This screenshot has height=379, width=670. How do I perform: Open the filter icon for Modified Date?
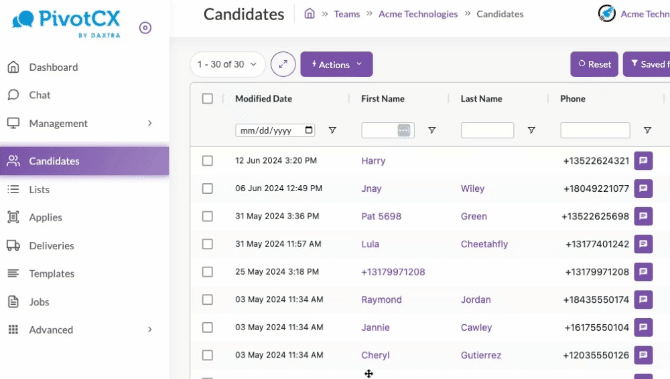[332, 130]
